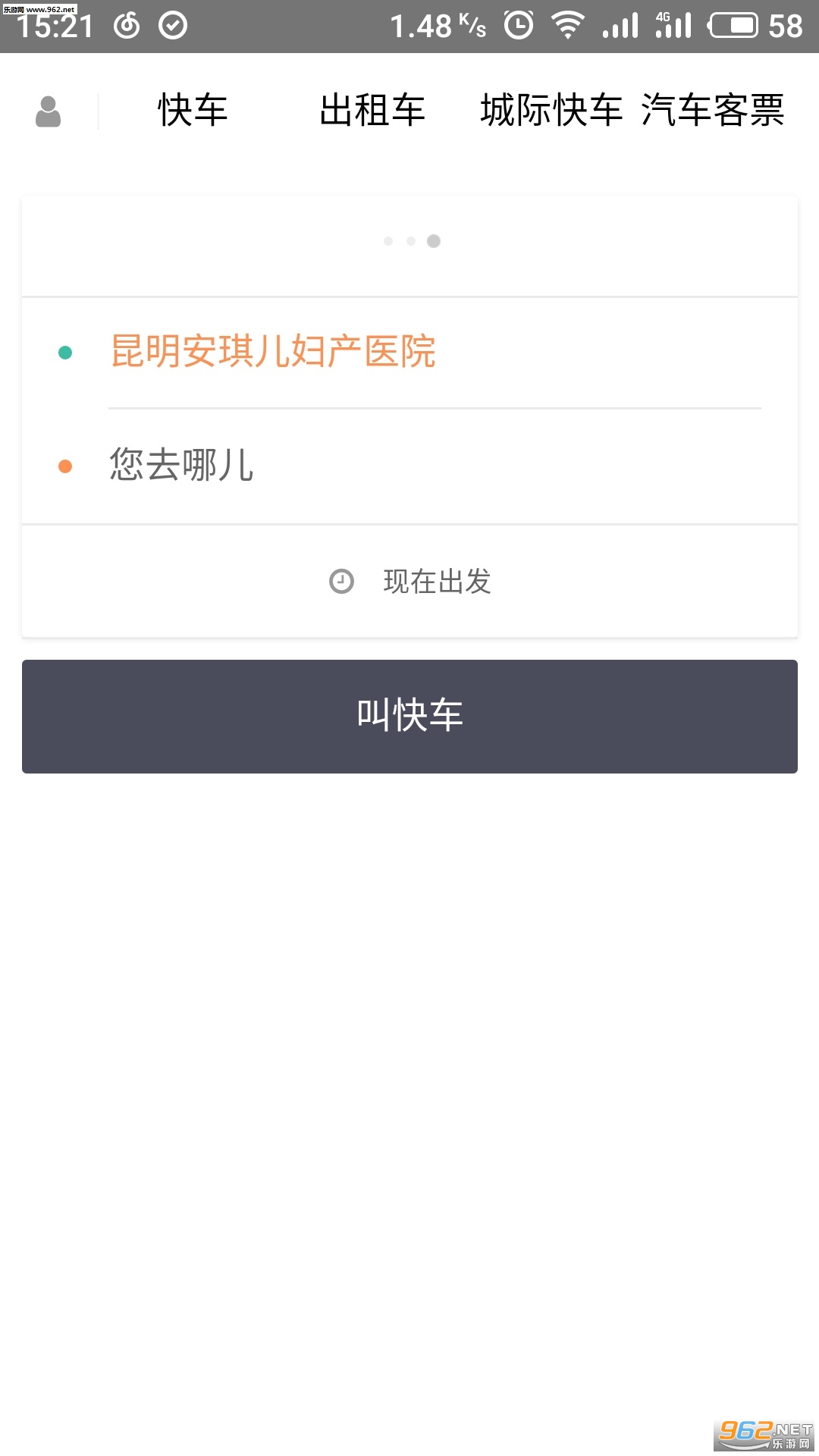Switch to the 出租车 tab
The image size is (819, 1456).
click(372, 111)
